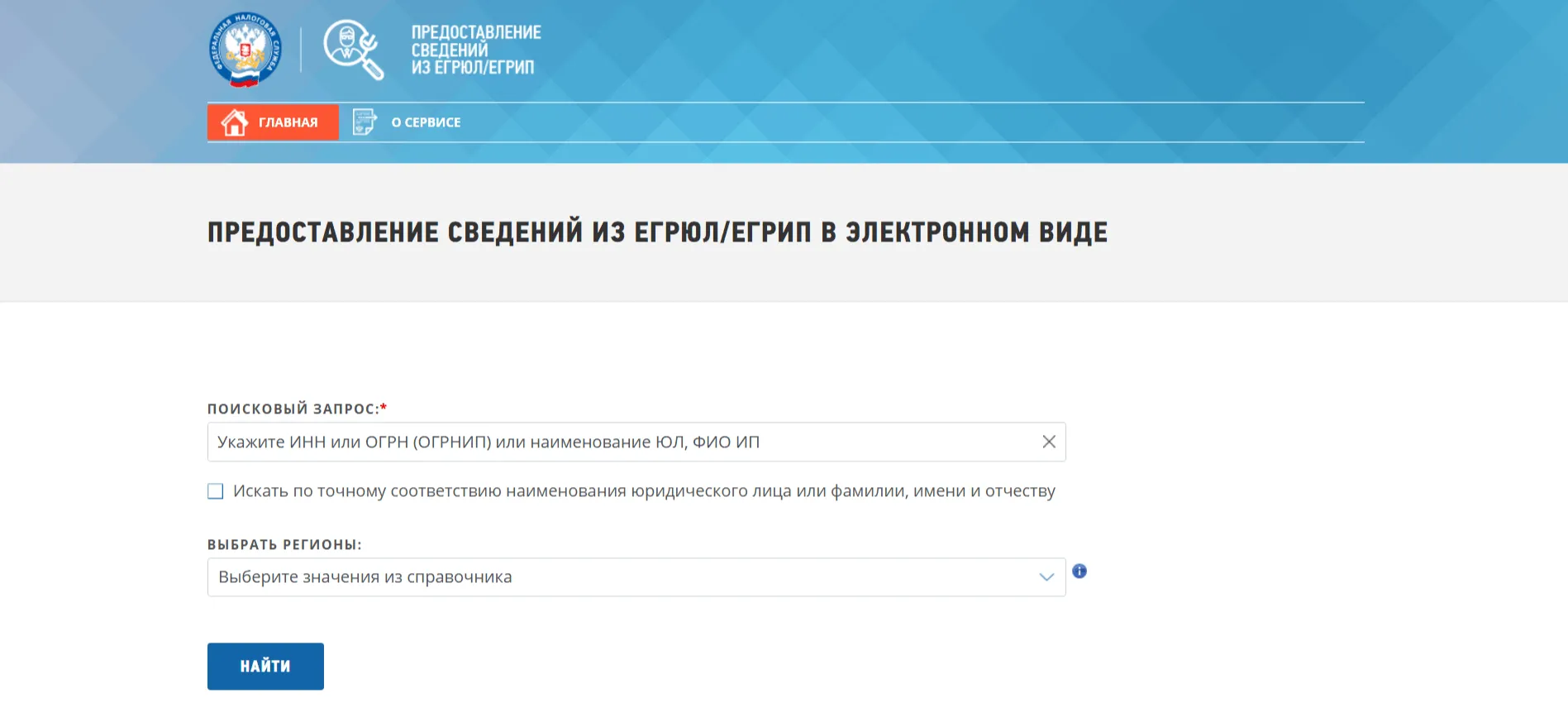Screen dimensions: 1568x717
Task: Click the document icon beside О сервисе
Action: [x=364, y=122]
